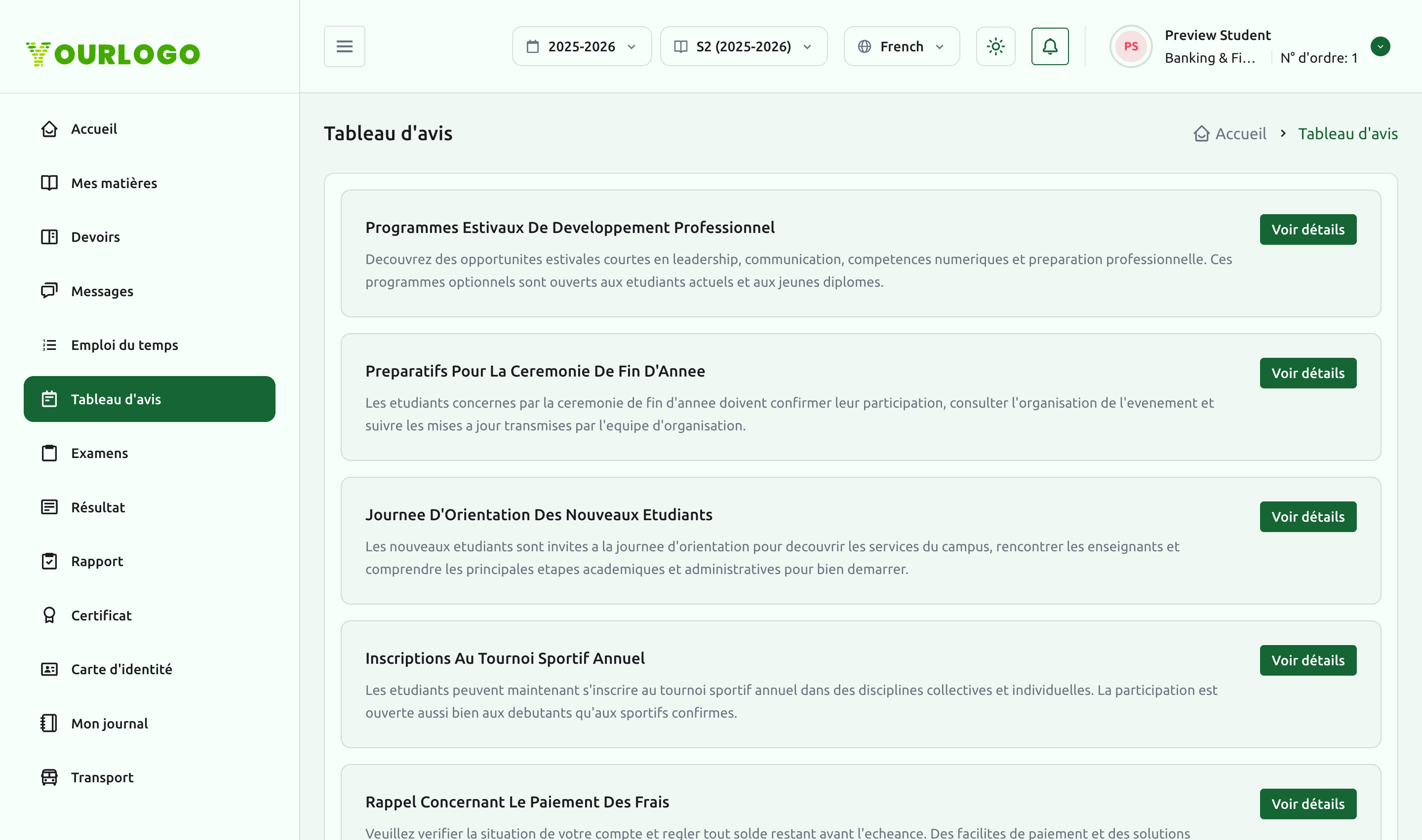Toggle light/dark theme with the sun button
1422x840 pixels.
[995, 46]
